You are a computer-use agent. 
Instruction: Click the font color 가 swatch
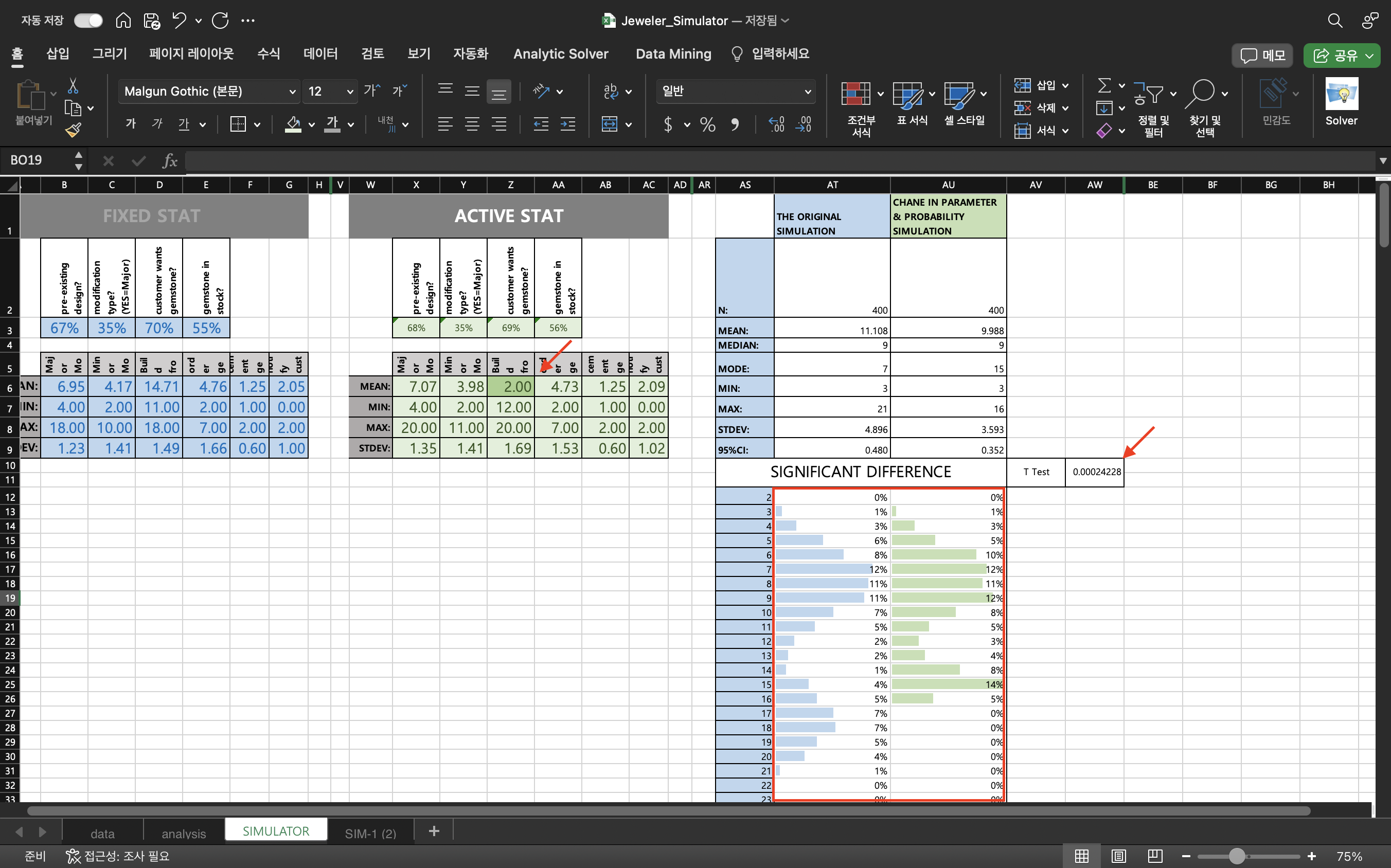coord(332,124)
